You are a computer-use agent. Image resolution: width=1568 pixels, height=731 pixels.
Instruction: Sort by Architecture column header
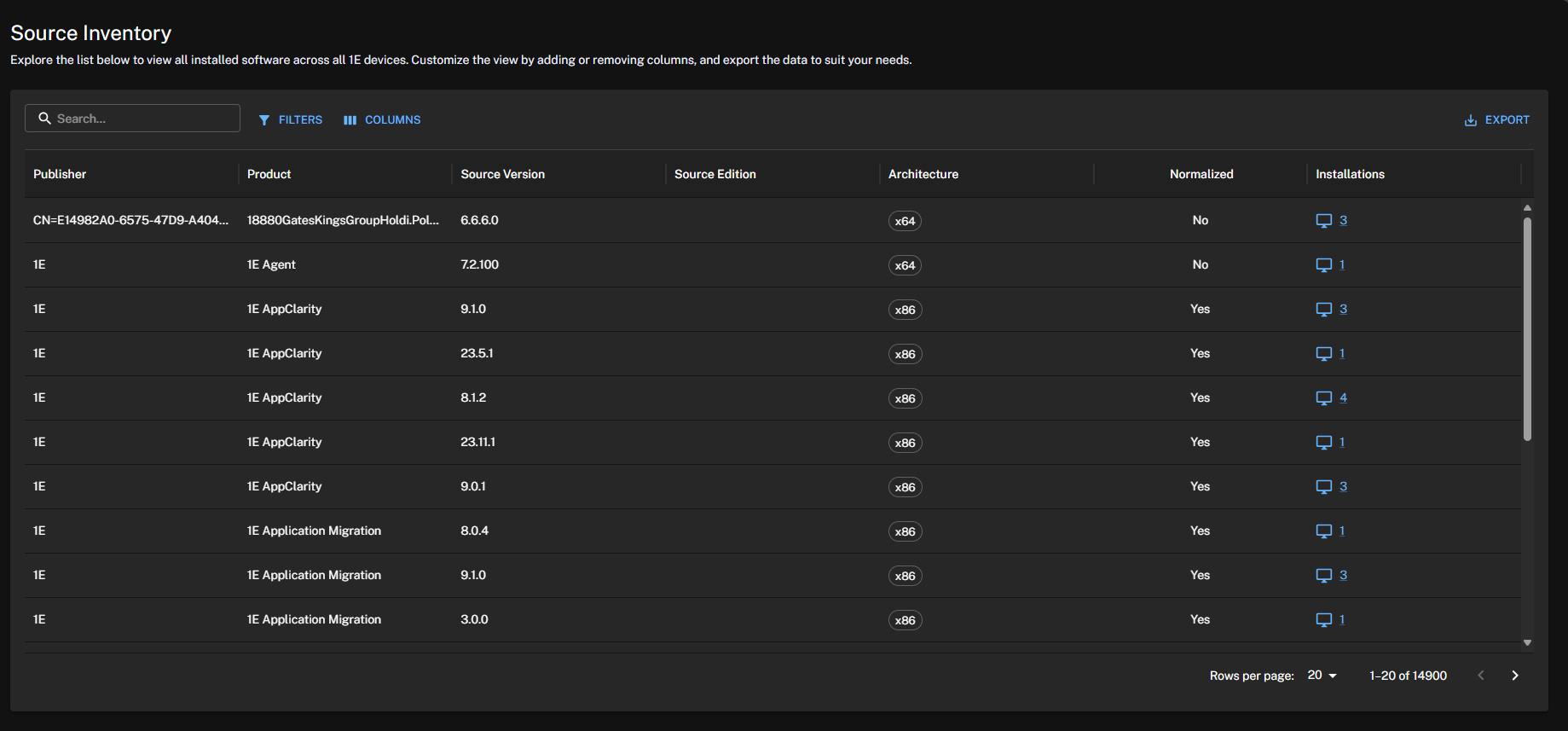[x=923, y=174]
